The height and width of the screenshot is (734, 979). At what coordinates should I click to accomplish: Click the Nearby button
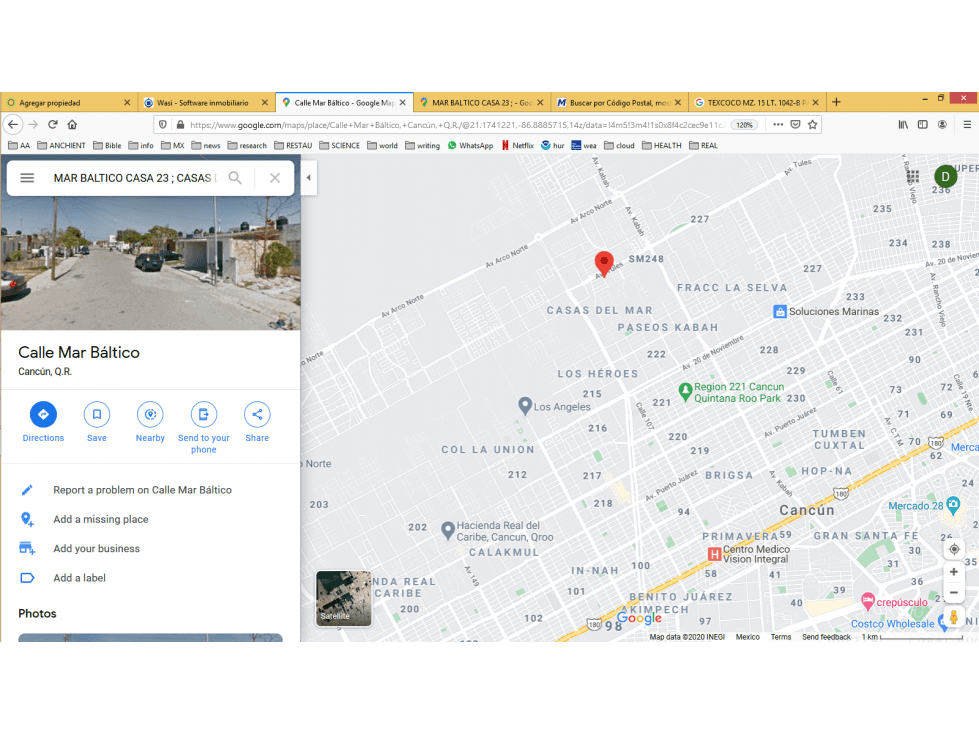click(150, 423)
